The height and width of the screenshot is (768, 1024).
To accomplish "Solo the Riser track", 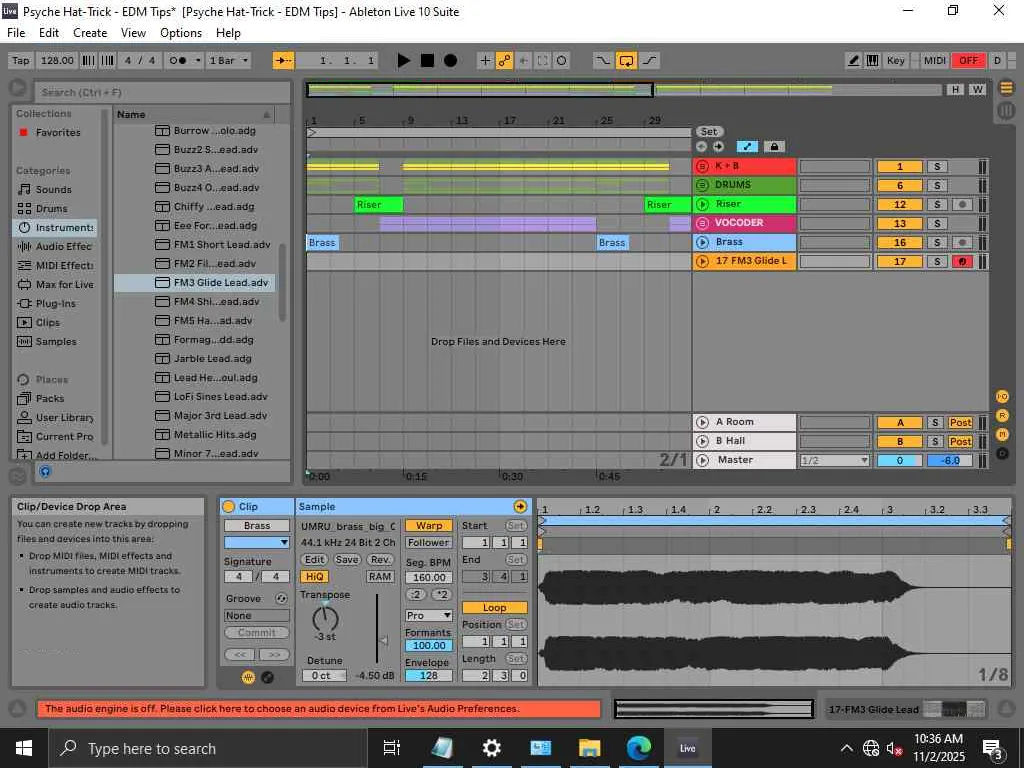I will click(937, 204).
